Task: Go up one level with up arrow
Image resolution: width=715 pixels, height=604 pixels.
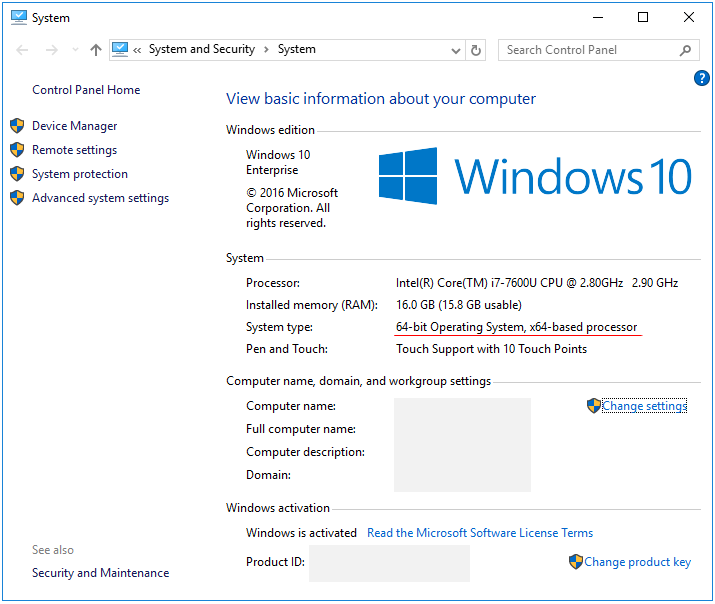Action: coord(95,50)
